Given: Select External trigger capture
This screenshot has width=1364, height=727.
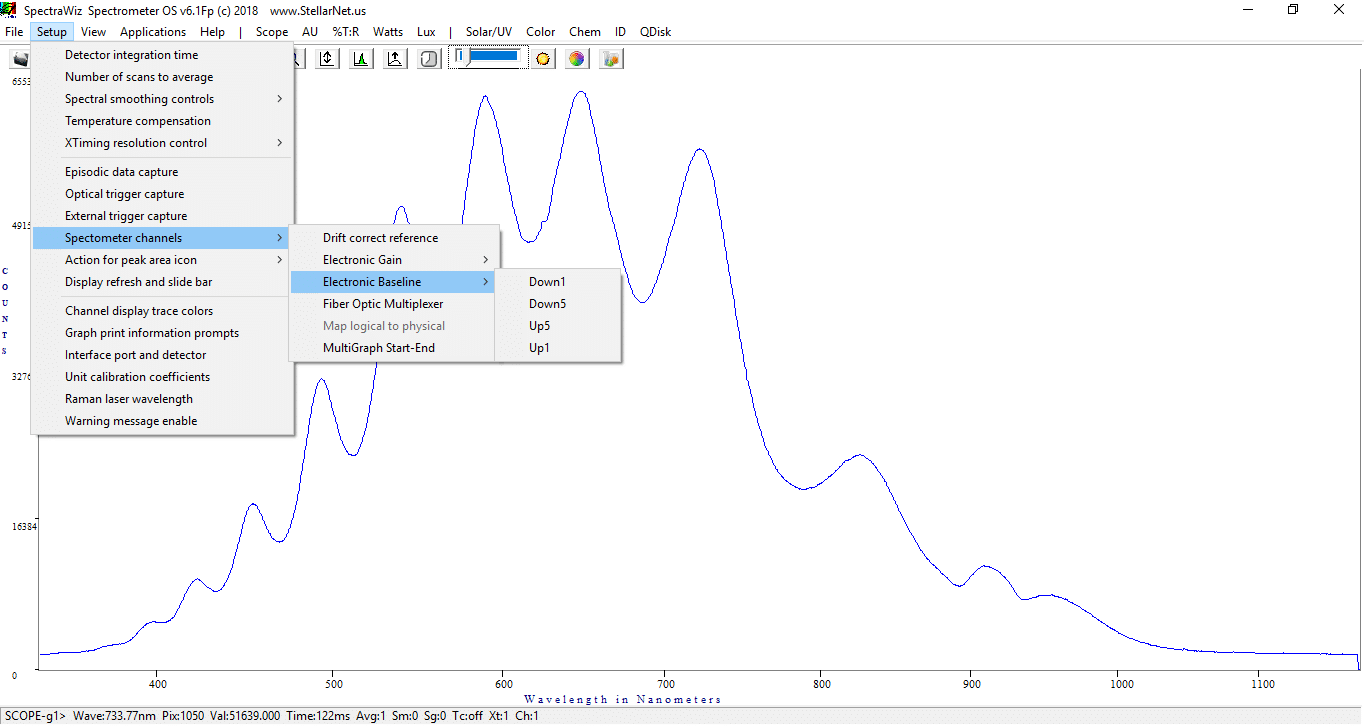Looking at the screenshot, I should point(162,216).
